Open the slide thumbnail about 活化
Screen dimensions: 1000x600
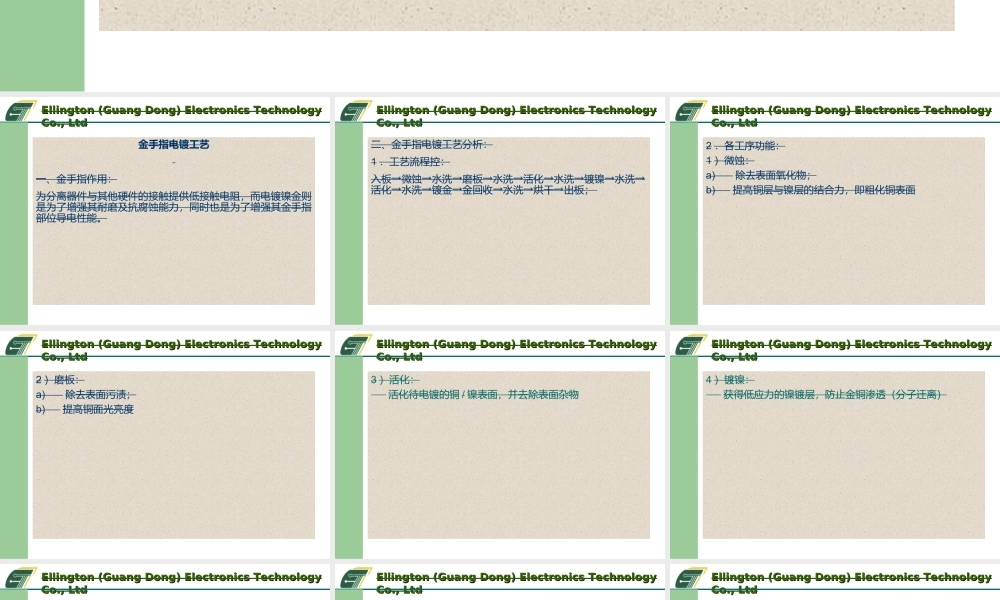(x=500, y=445)
